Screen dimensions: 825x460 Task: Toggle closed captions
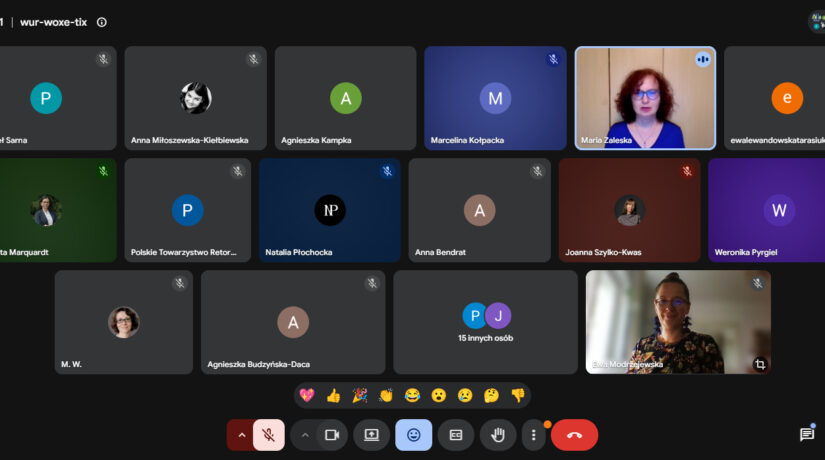[456, 435]
